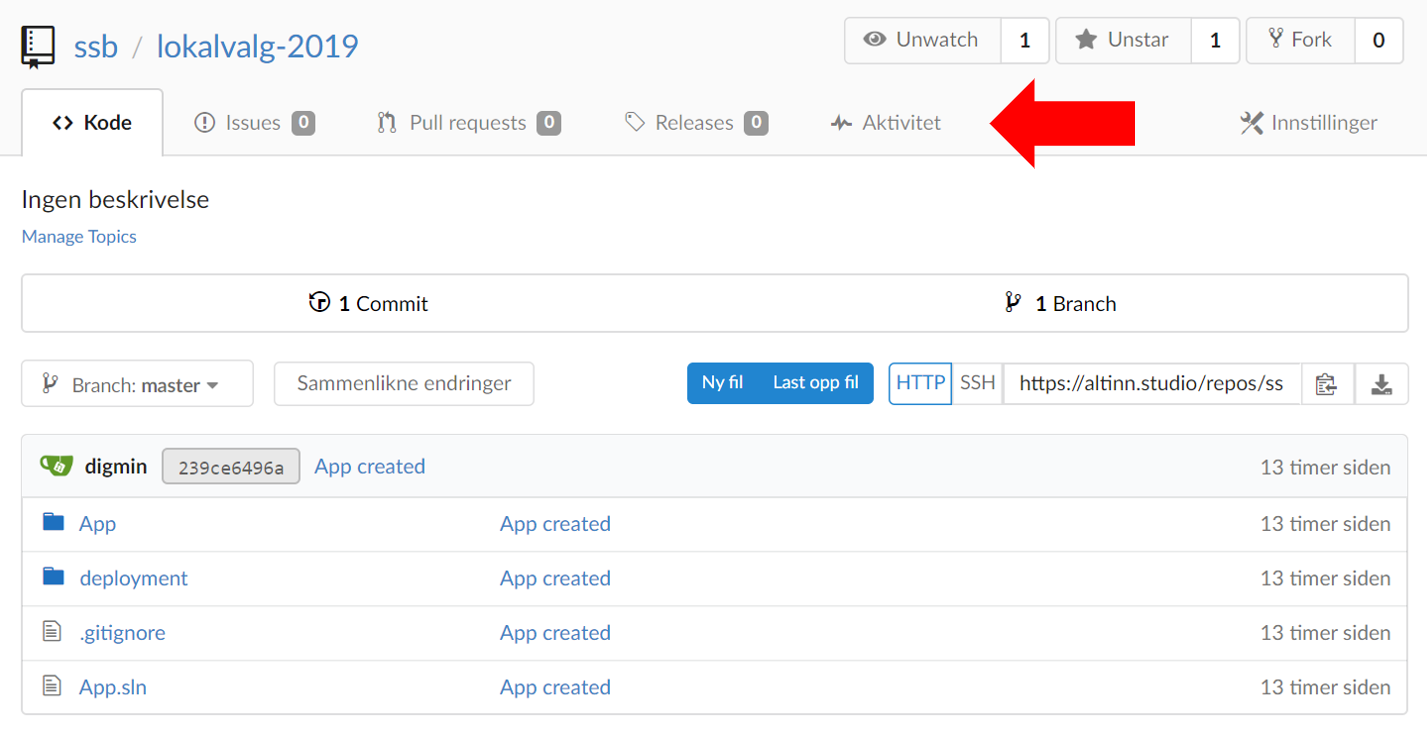
Task: Click the Ny fil button
Action: pos(722,383)
